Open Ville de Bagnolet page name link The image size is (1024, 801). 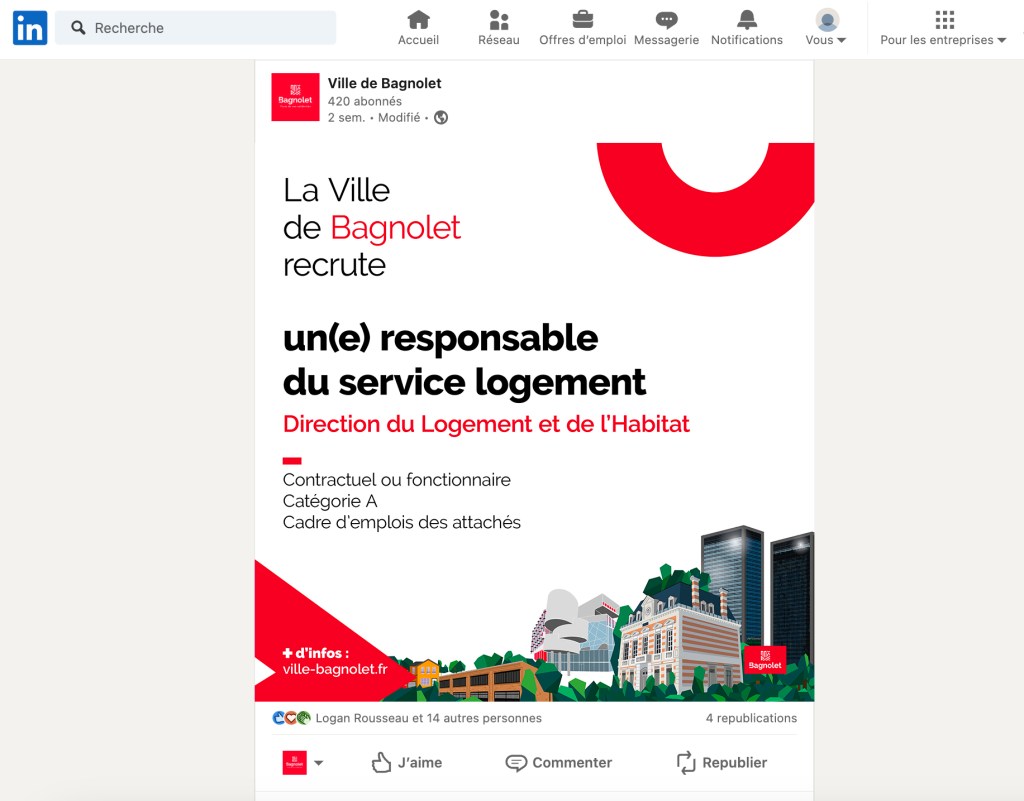pyautogui.click(x=384, y=83)
